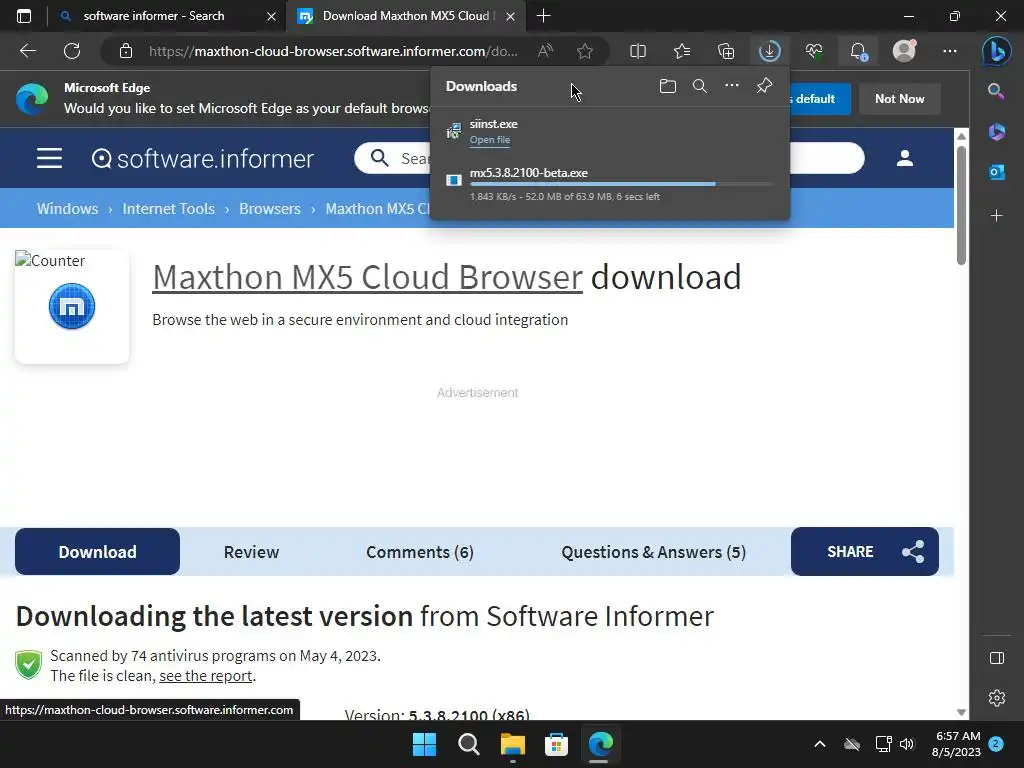Open the notifications bell icon
This screenshot has height=768, width=1024.
click(858, 51)
